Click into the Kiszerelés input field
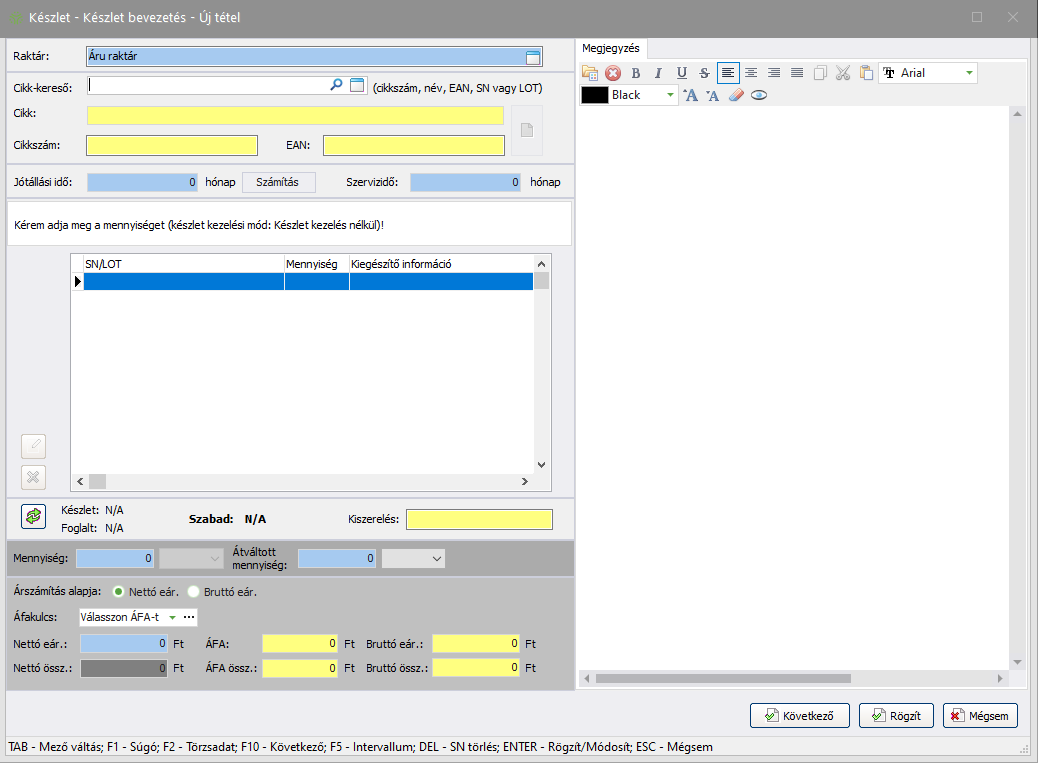This screenshot has height=764, width=1038. 478,520
